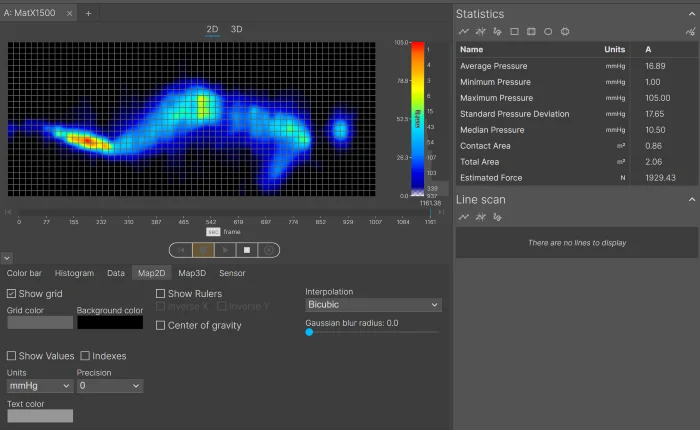Uncheck the Show grid checkbox
The height and width of the screenshot is (430, 700).
tap(11, 294)
